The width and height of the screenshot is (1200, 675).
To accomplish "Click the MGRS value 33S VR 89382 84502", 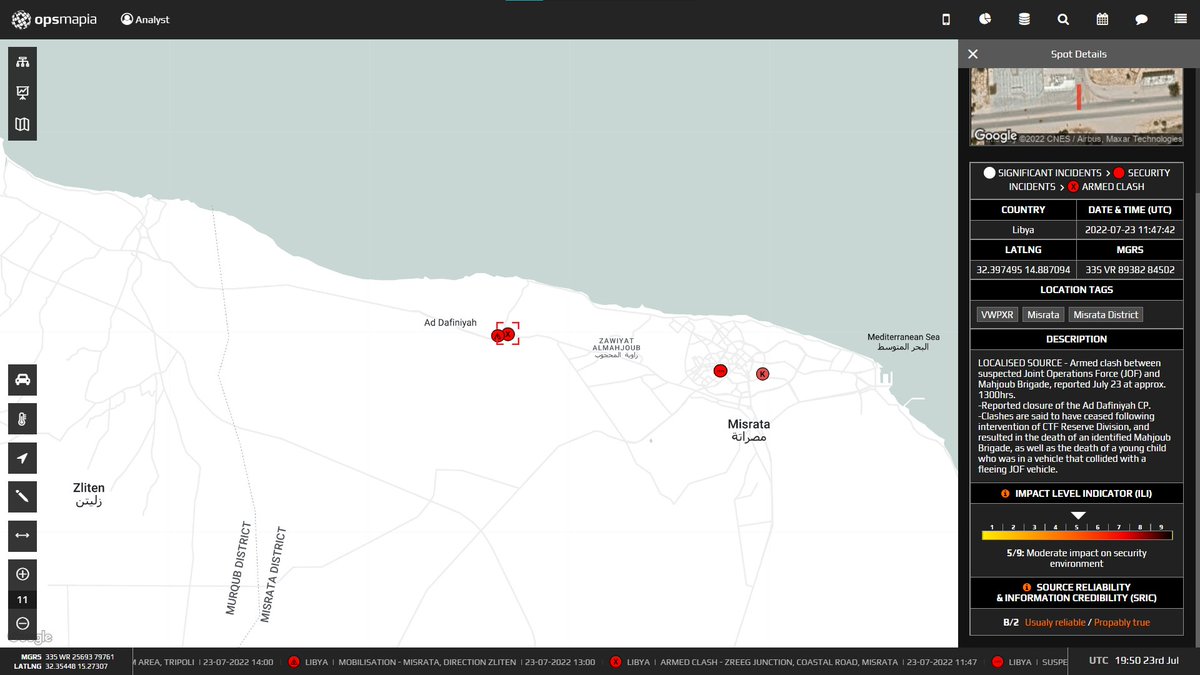I will click(1130, 269).
